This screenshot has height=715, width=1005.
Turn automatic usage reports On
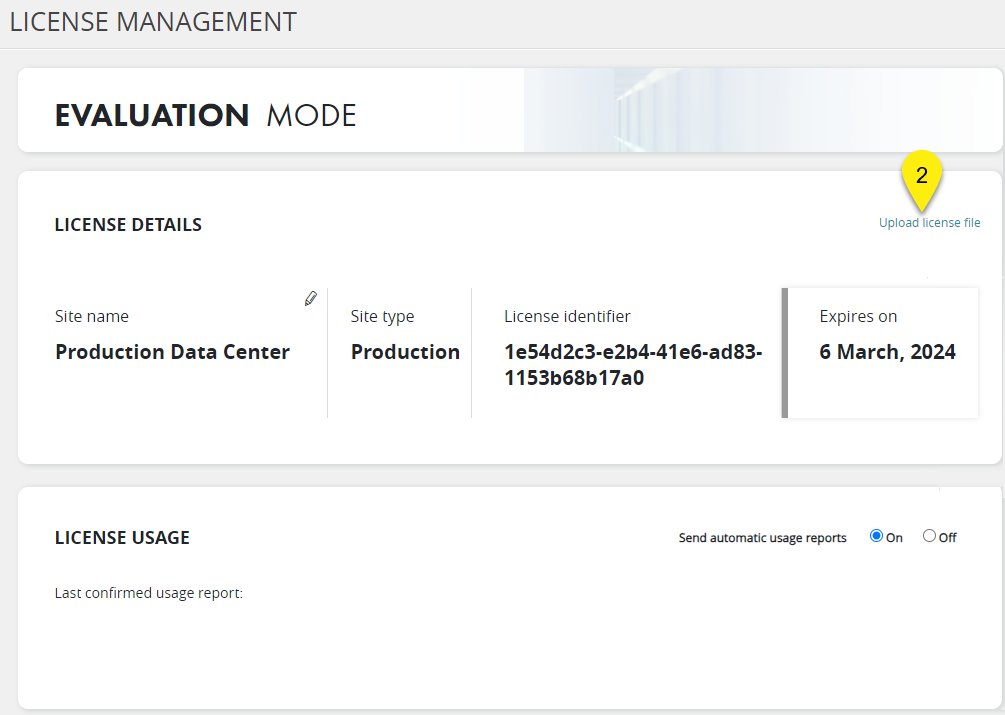(x=876, y=536)
